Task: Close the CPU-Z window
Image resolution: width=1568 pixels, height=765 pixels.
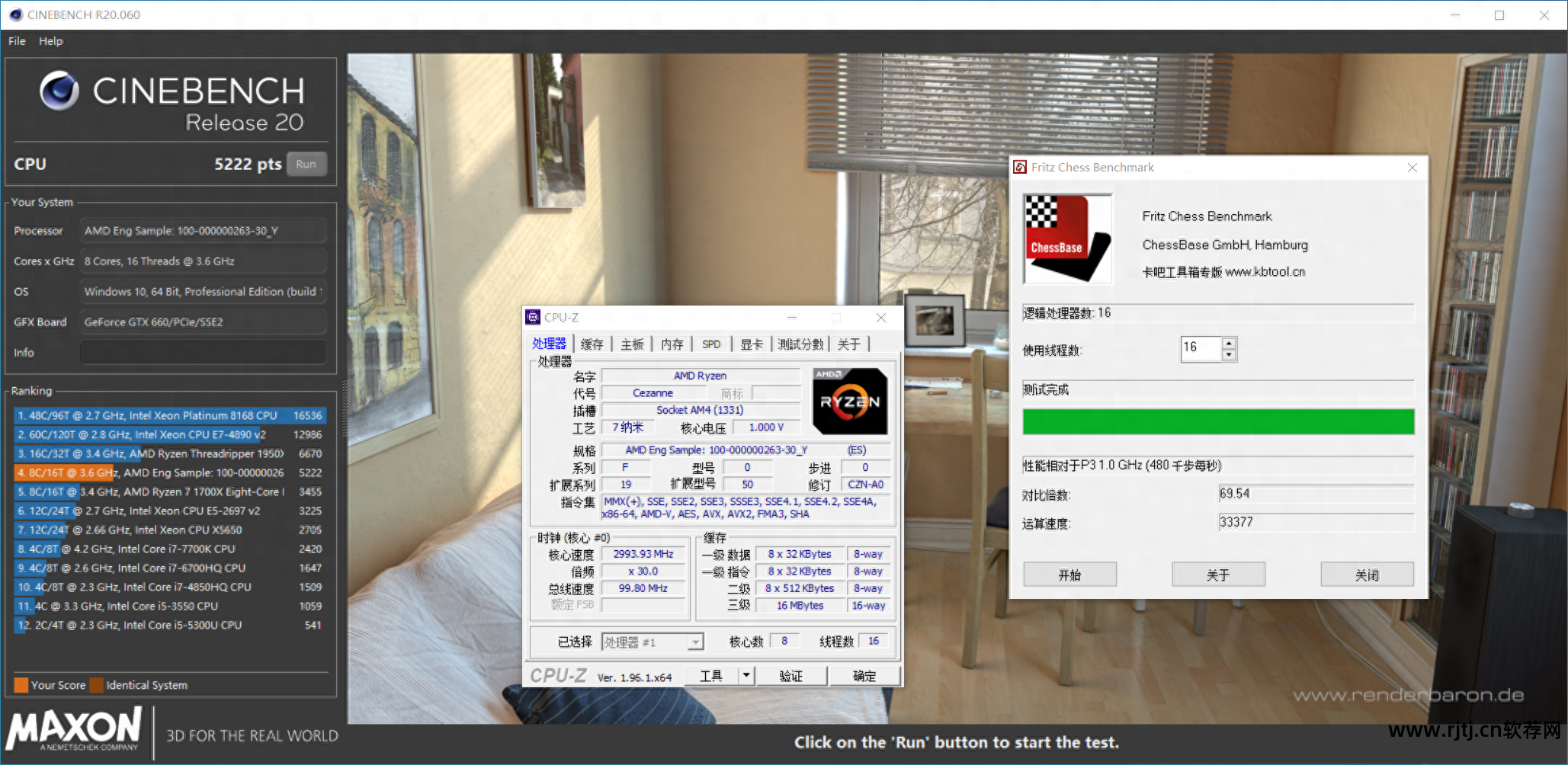Action: pos(881,318)
